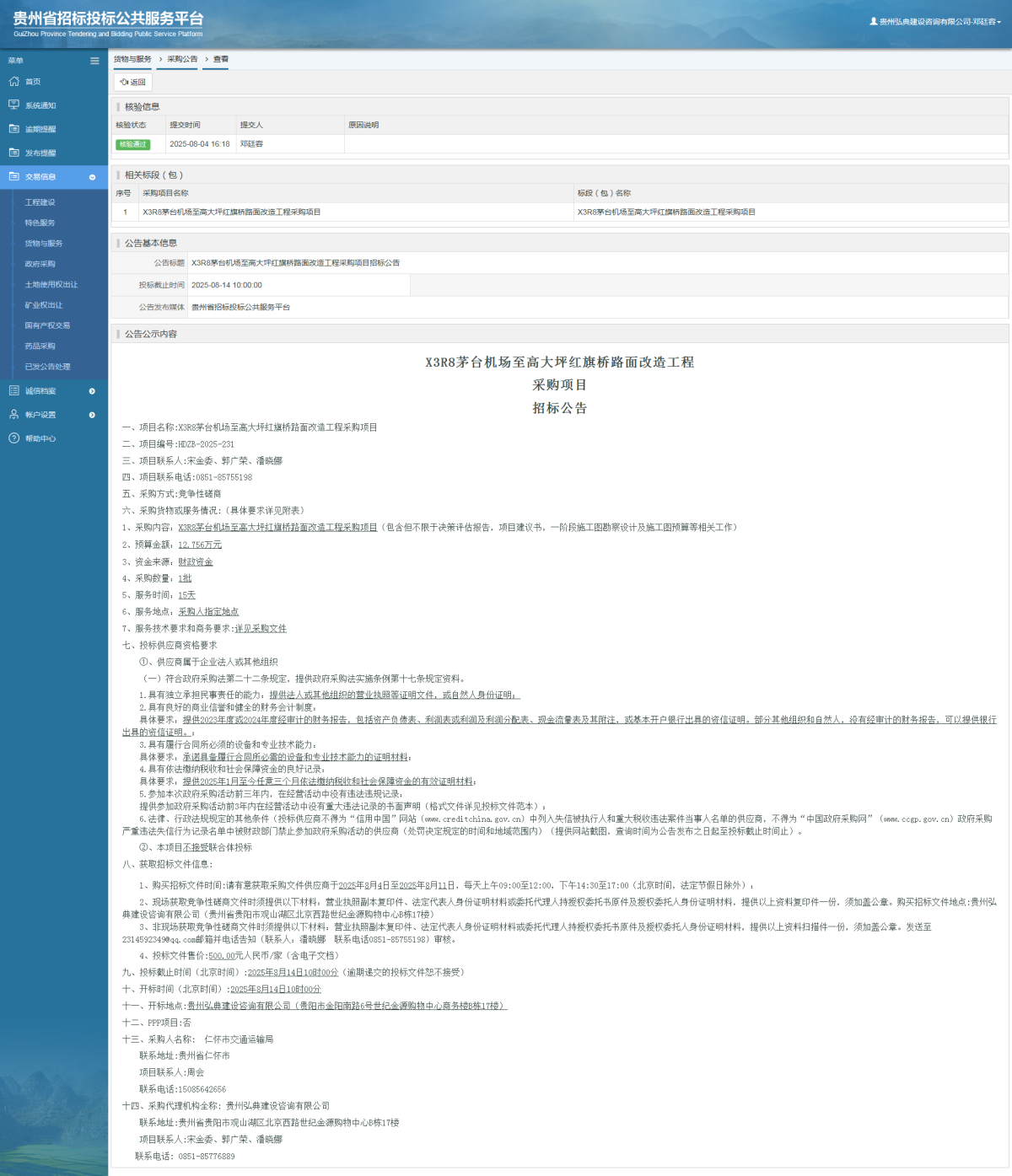Click the 采购文件 detail link 详见采购文件

262,628
